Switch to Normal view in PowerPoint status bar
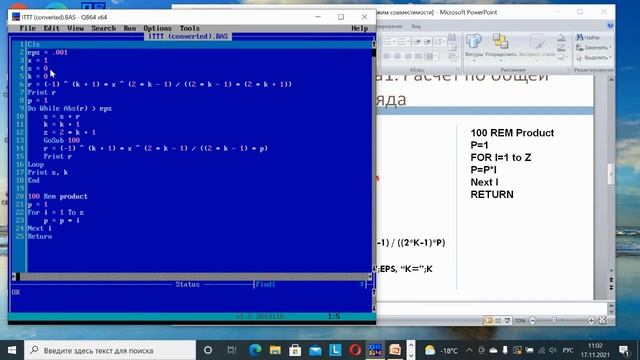The image size is (640, 360). tap(489, 321)
